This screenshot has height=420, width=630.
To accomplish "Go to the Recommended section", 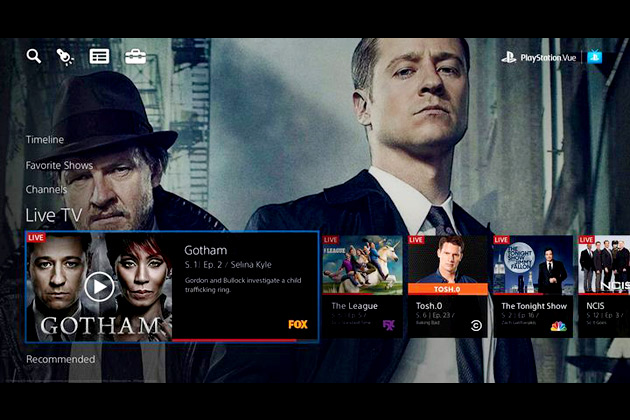I will (61, 359).
